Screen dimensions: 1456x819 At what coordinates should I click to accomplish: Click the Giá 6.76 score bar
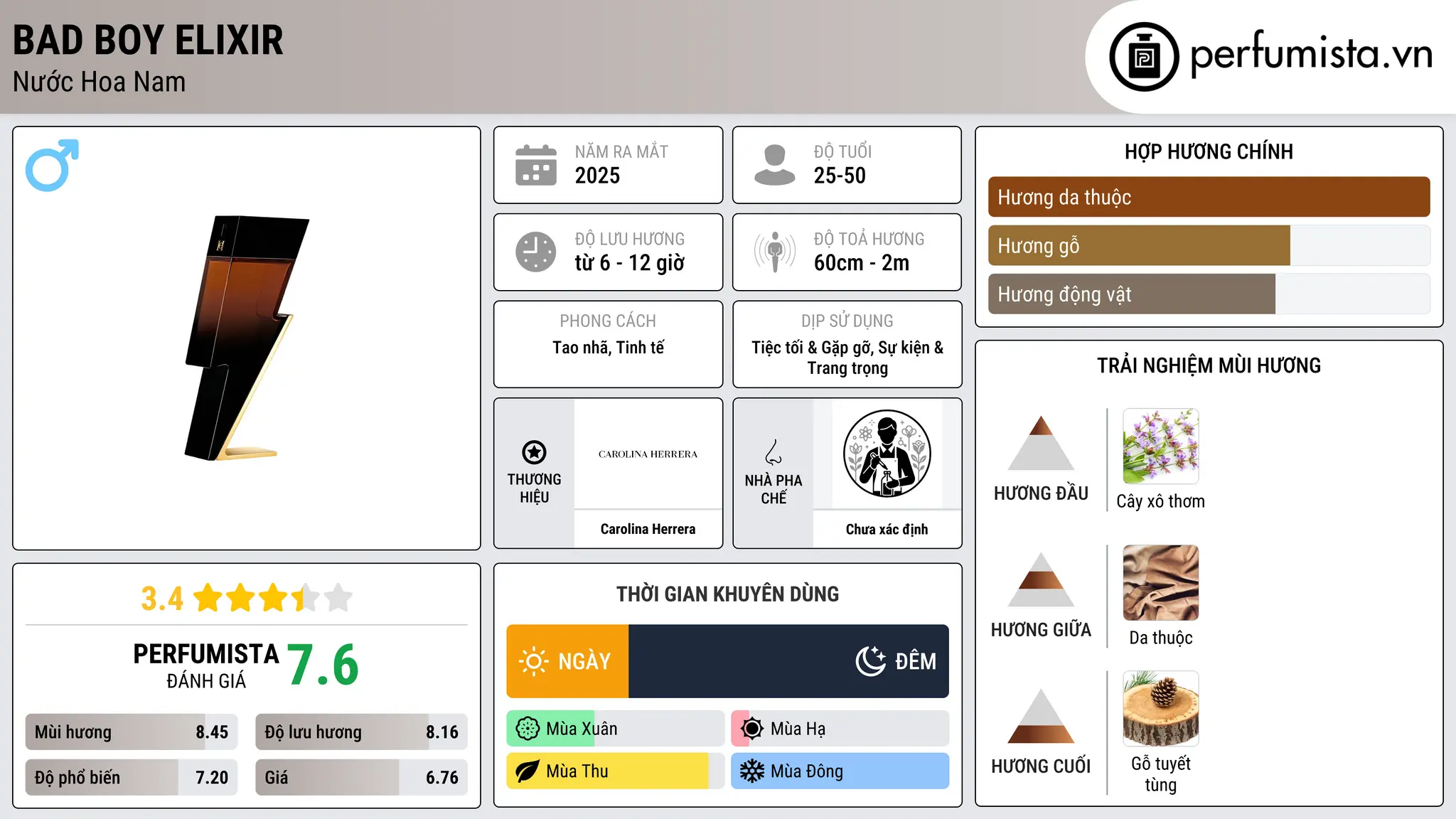361,778
